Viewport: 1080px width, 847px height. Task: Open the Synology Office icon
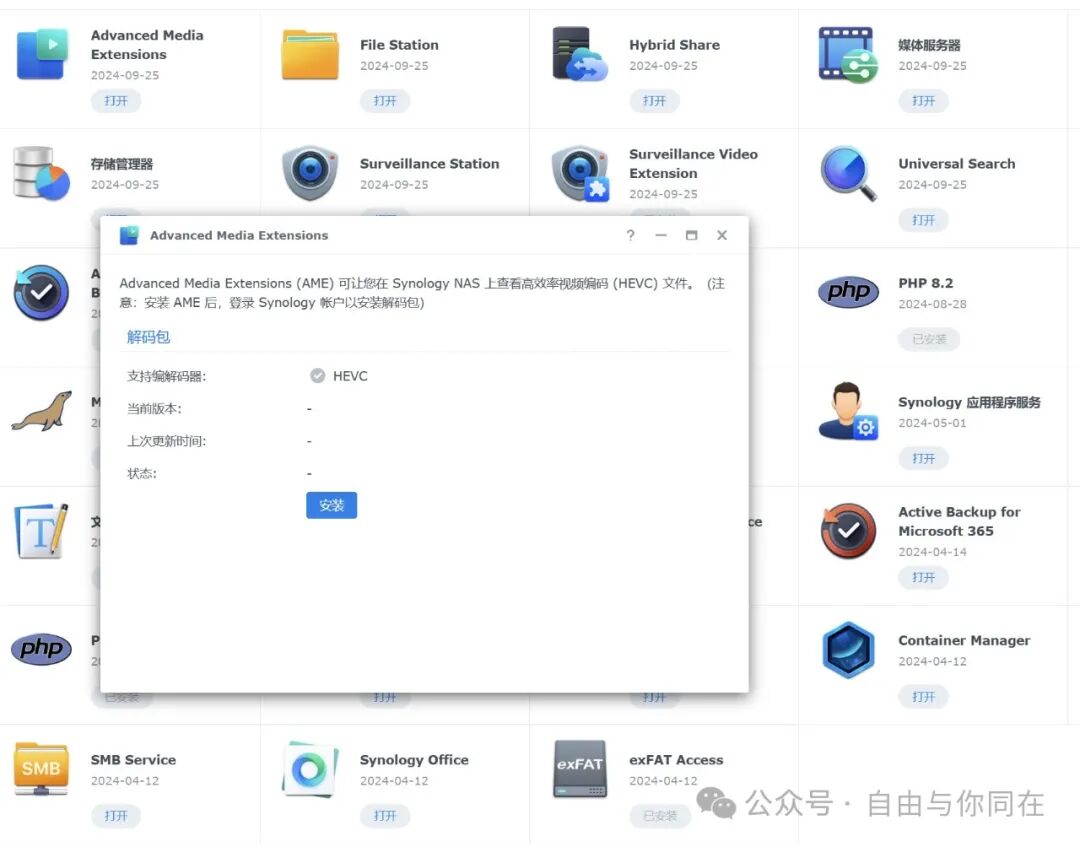[310, 769]
